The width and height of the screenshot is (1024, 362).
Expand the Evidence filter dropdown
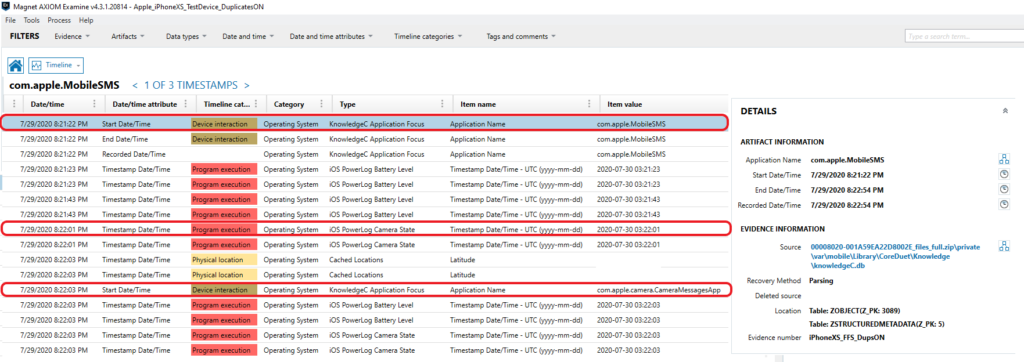tap(72, 37)
